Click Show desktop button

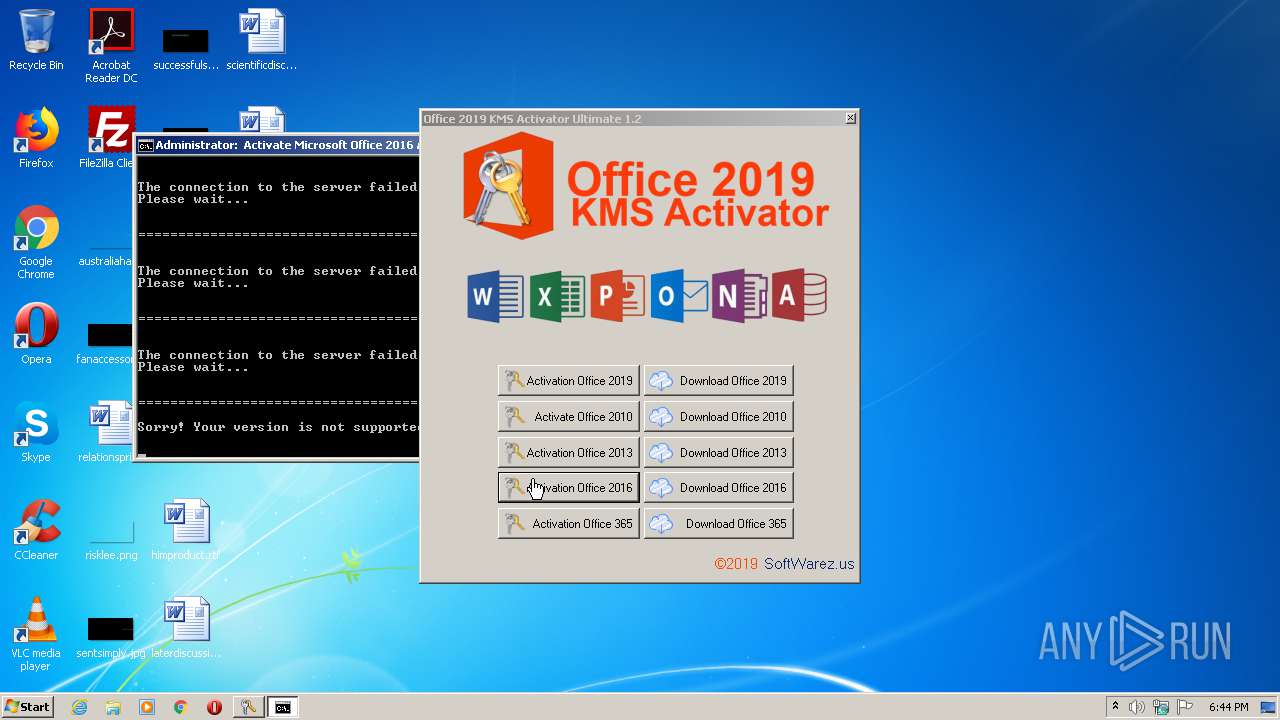tap(1270, 707)
